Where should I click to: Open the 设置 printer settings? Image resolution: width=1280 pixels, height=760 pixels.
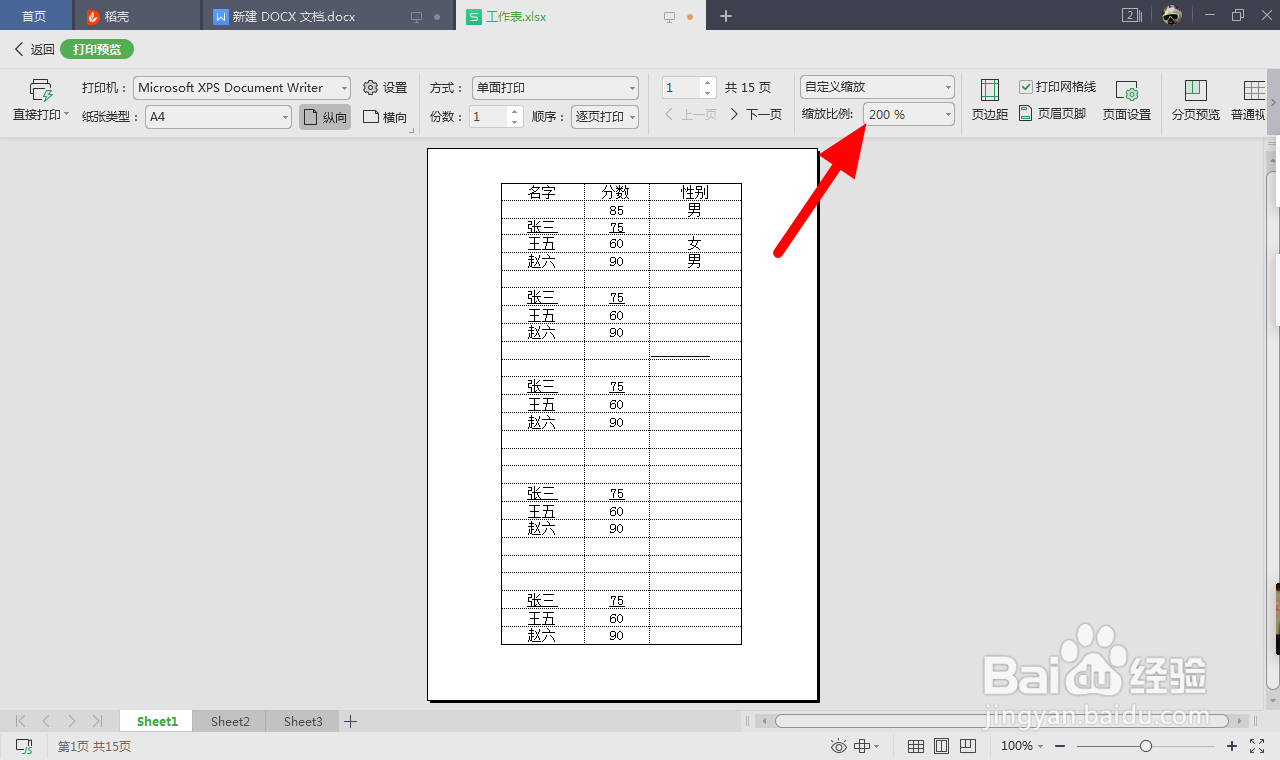click(x=385, y=87)
